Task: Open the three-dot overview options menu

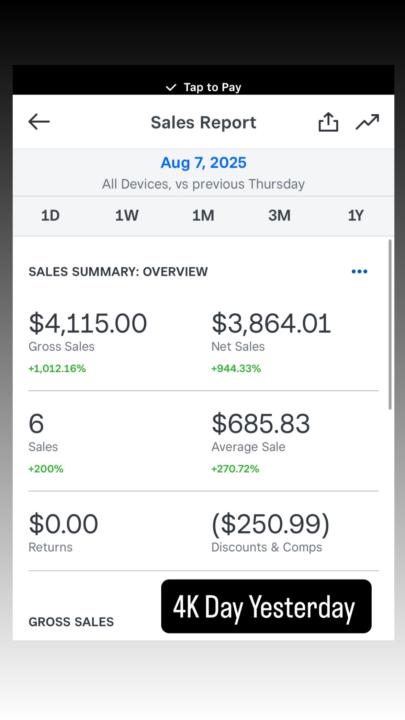Action: click(359, 271)
